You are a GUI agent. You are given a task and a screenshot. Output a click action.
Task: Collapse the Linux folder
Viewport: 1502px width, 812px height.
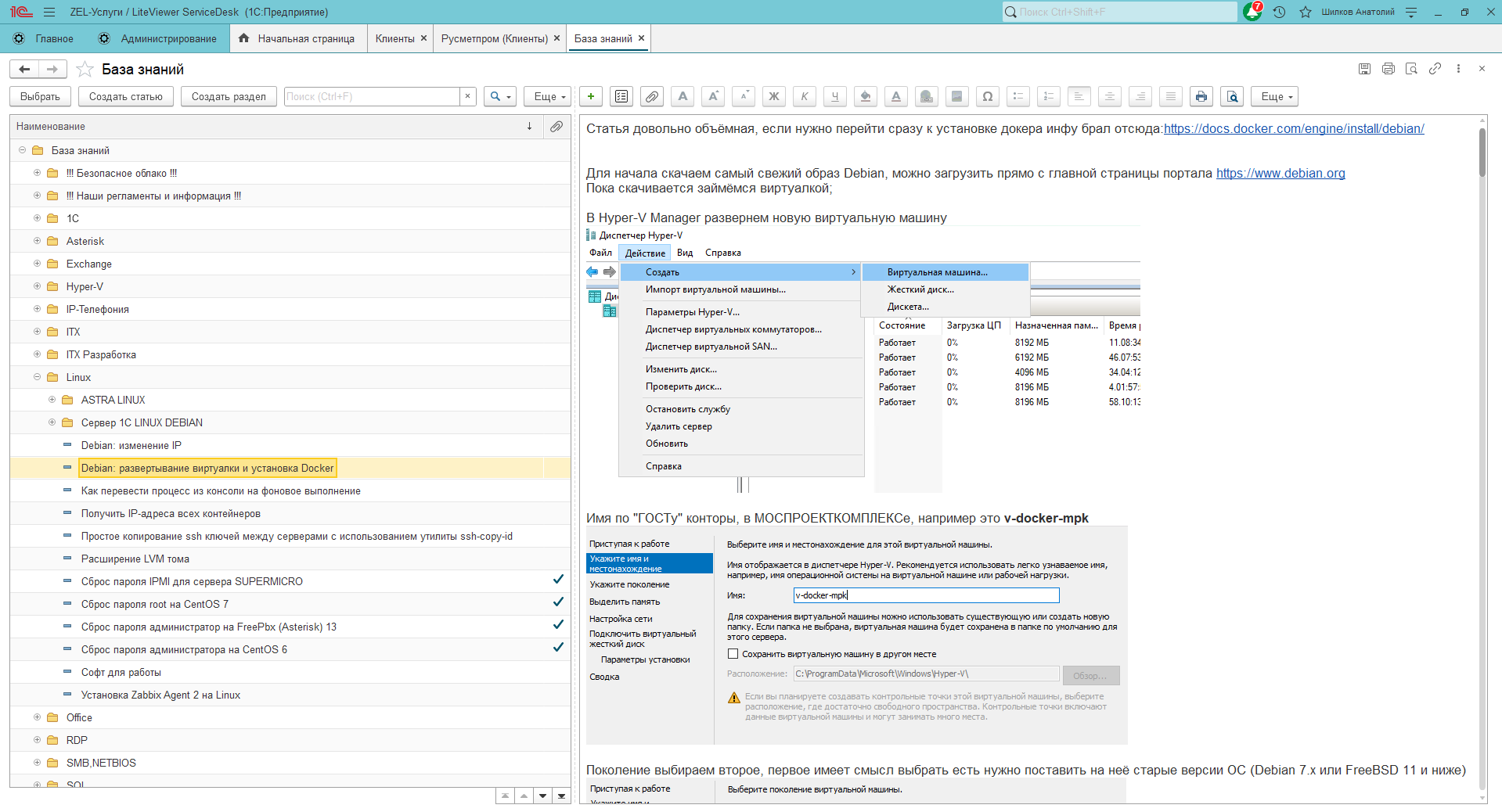coord(37,377)
